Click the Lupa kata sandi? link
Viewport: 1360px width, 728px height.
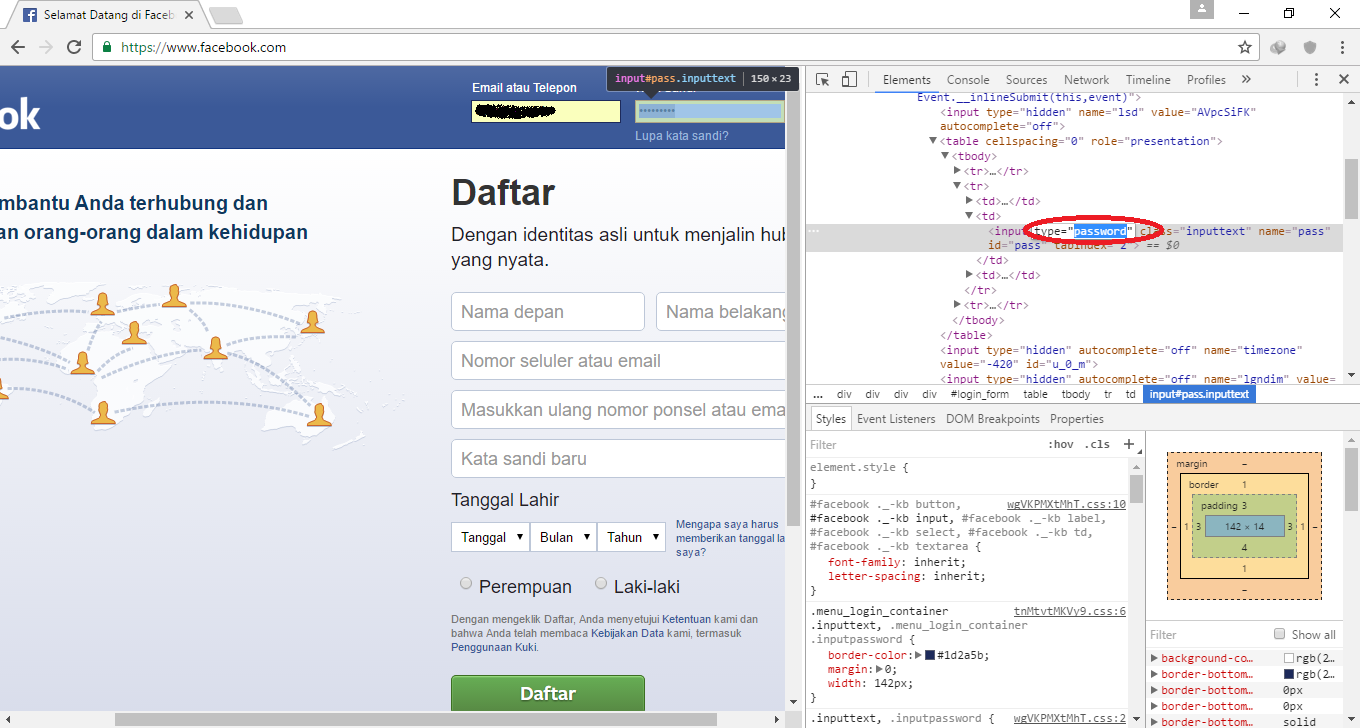point(682,136)
